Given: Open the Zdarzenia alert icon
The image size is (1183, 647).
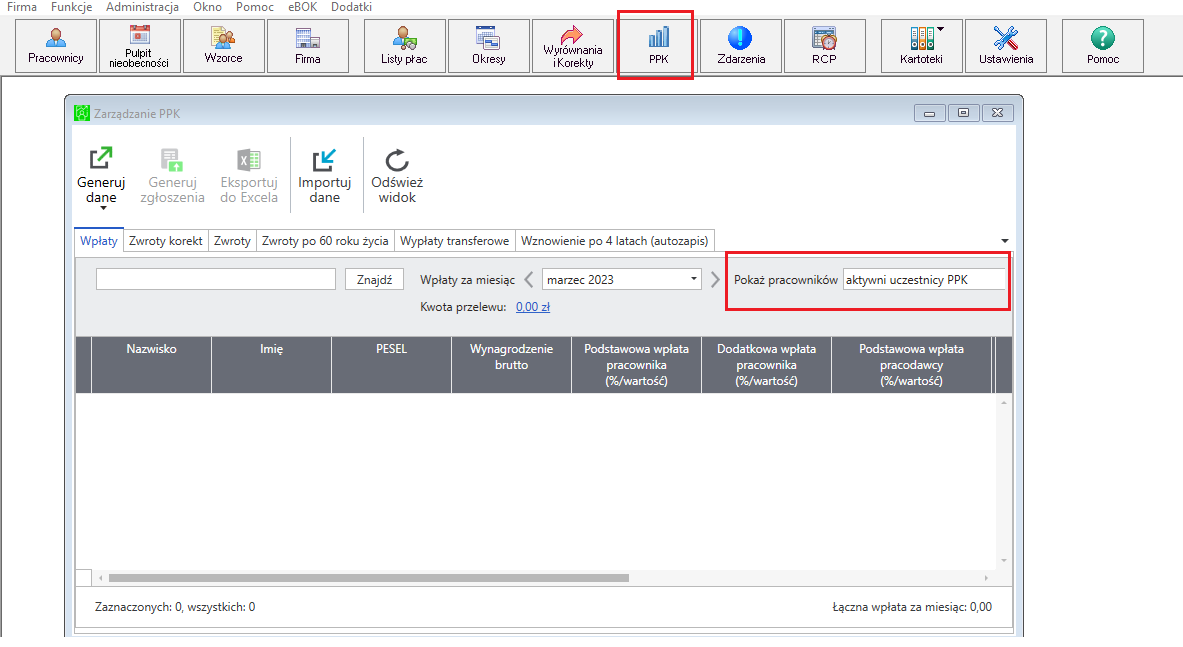Looking at the screenshot, I should pyautogui.click(x=741, y=46).
